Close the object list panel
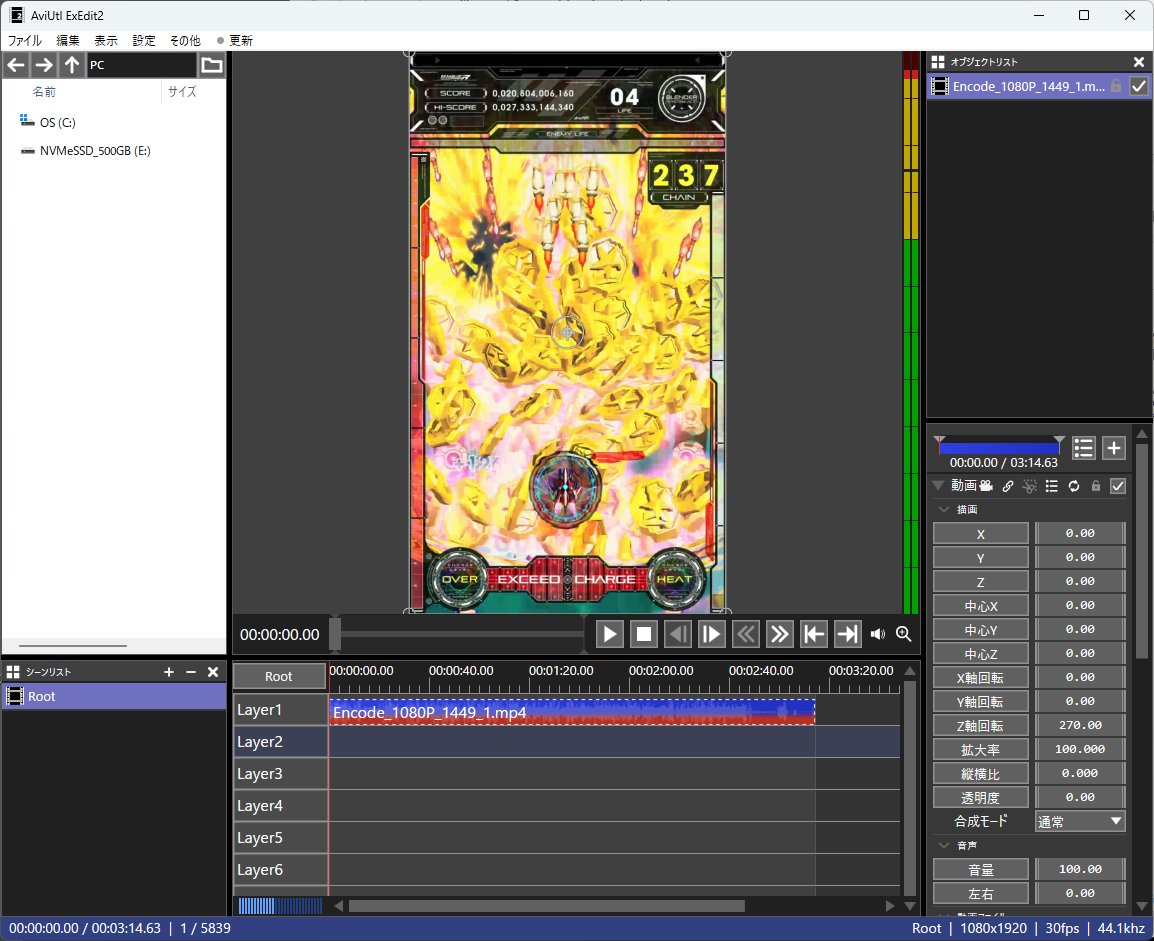Image resolution: width=1154 pixels, height=941 pixels. [1139, 62]
